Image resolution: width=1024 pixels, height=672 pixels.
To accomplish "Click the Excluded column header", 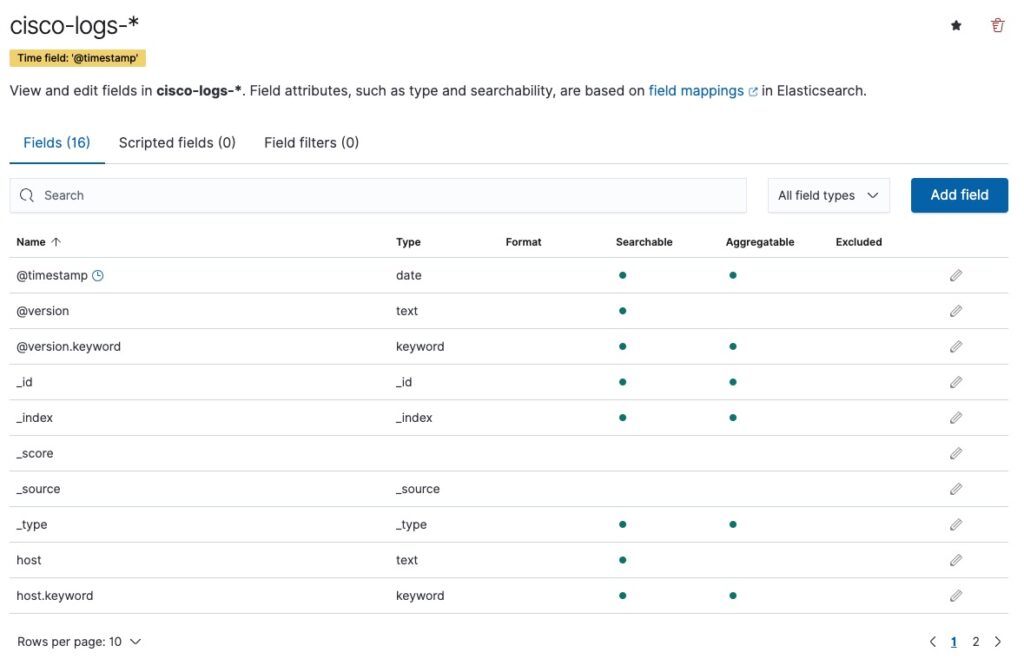I will pyautogui.click(x=858, y=242).
